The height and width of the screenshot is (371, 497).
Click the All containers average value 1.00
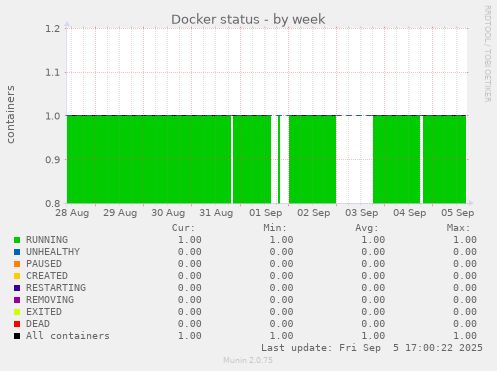pos(373,336)
